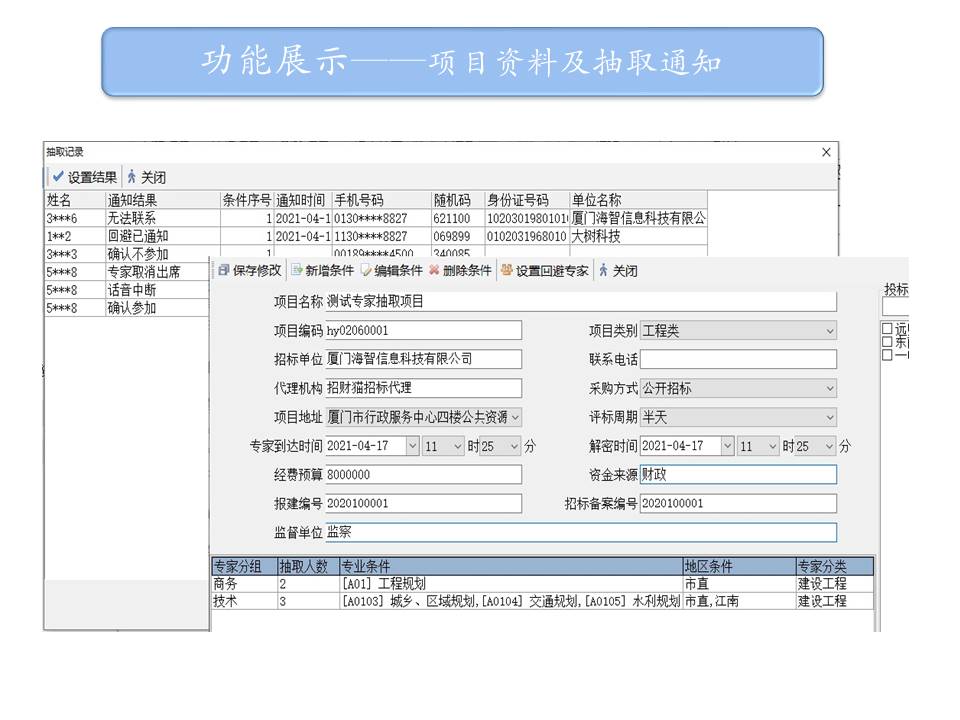Click 新增条件 button text
This screenshot has height=720, width=960.
[x=329, y=271]
